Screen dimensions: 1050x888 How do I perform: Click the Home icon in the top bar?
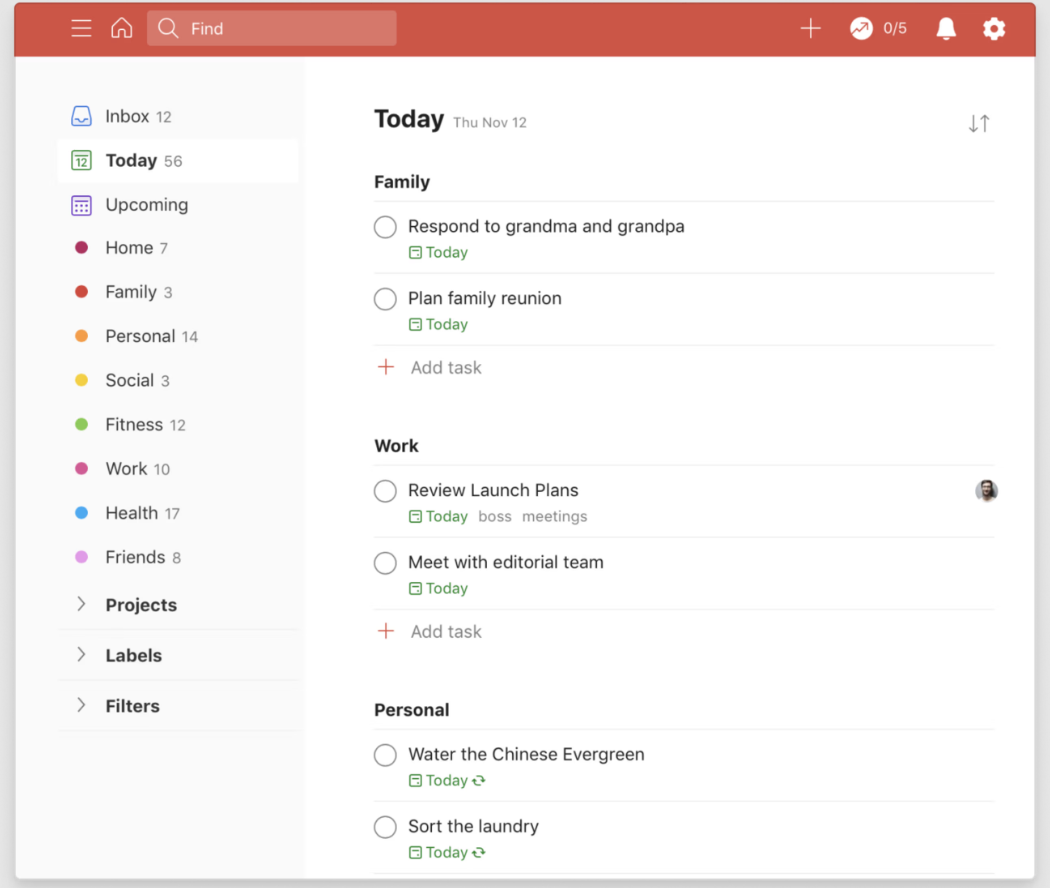point(121,28)
